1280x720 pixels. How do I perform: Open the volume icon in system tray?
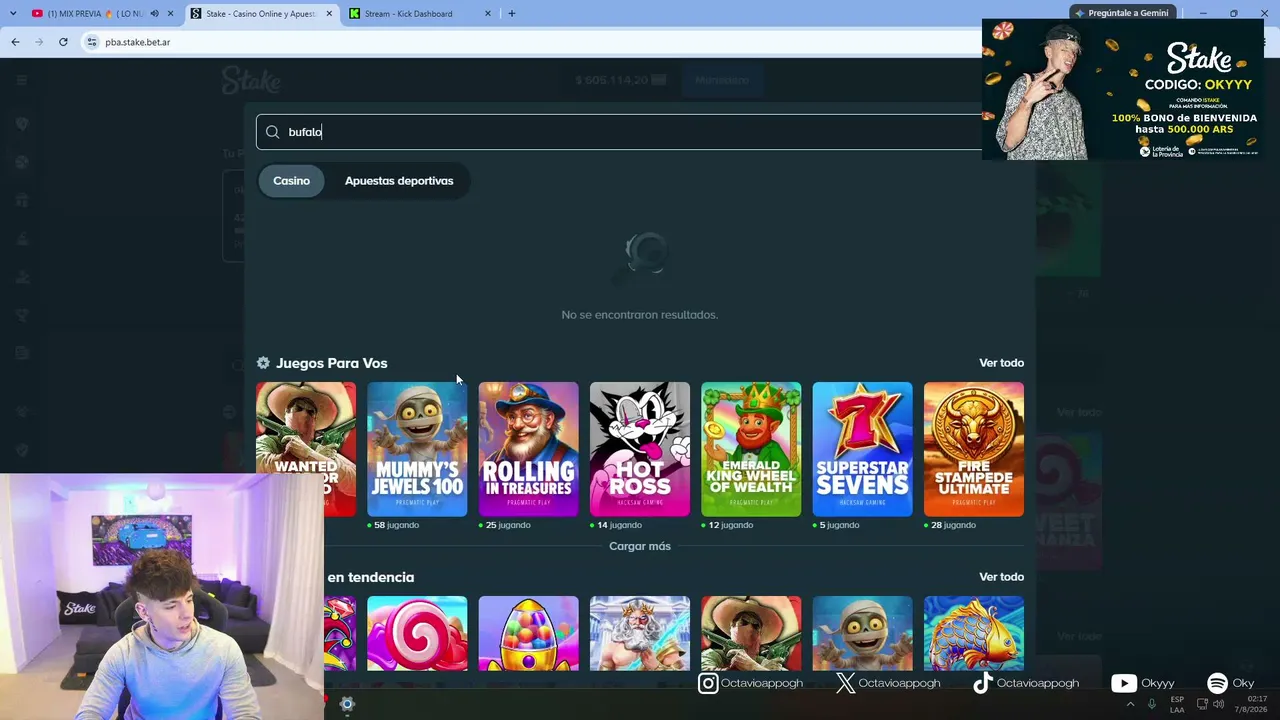coord(1218,704)
